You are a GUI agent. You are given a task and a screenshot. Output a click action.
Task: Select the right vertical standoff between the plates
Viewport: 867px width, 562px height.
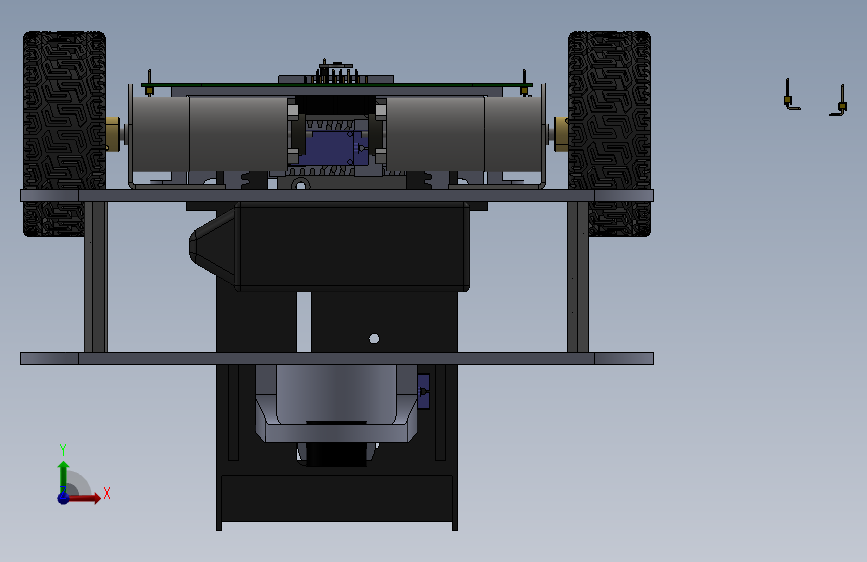578,277
